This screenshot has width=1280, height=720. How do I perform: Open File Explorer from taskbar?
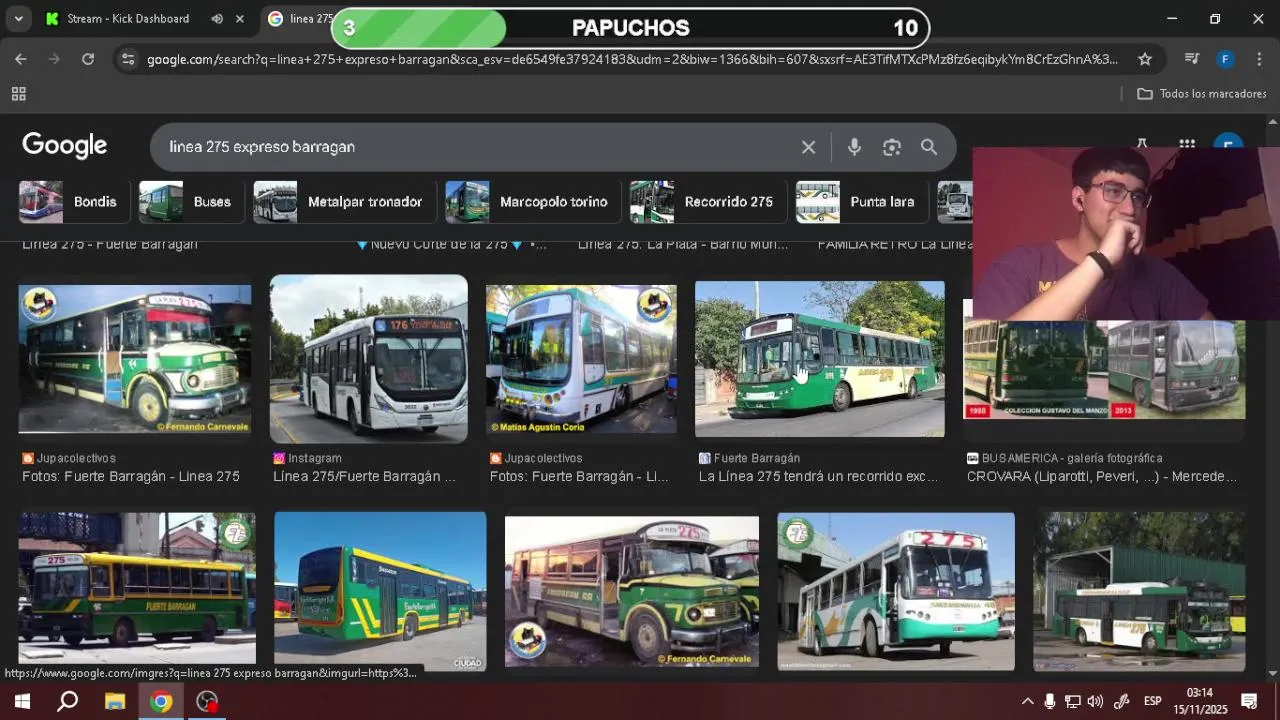(x=115, y=701)
